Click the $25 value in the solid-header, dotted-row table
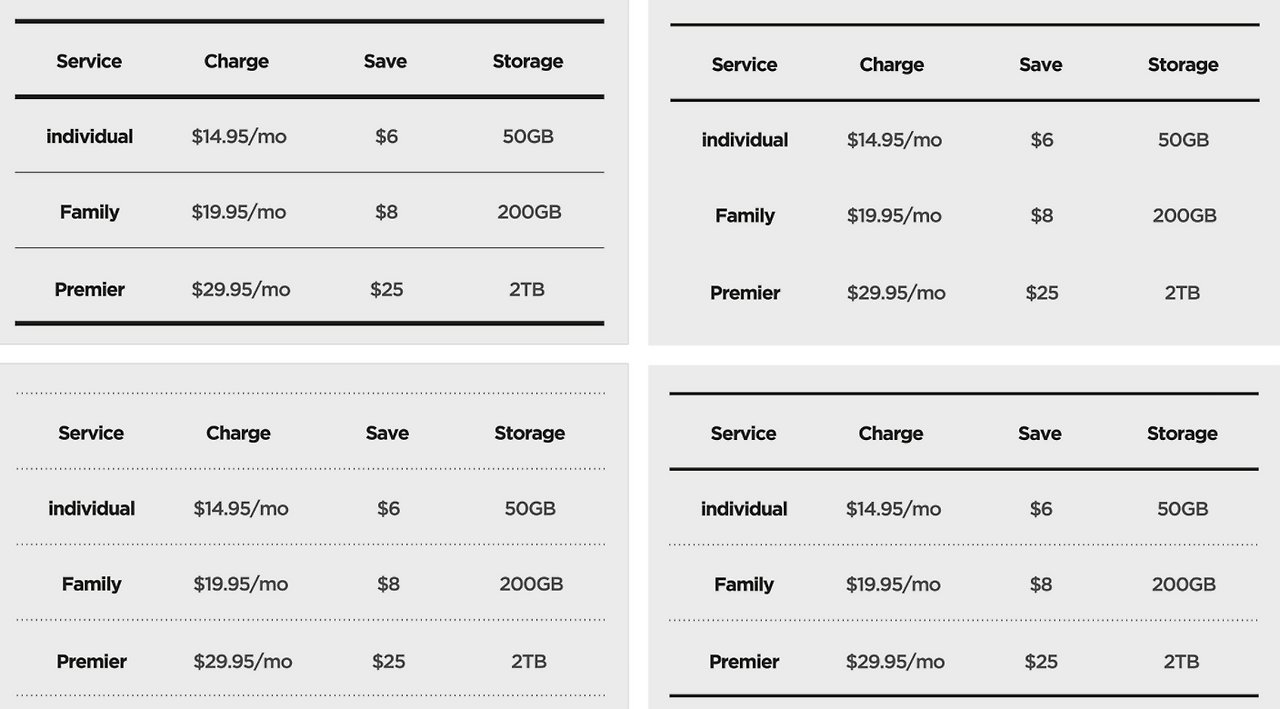 pos(1041,661)
